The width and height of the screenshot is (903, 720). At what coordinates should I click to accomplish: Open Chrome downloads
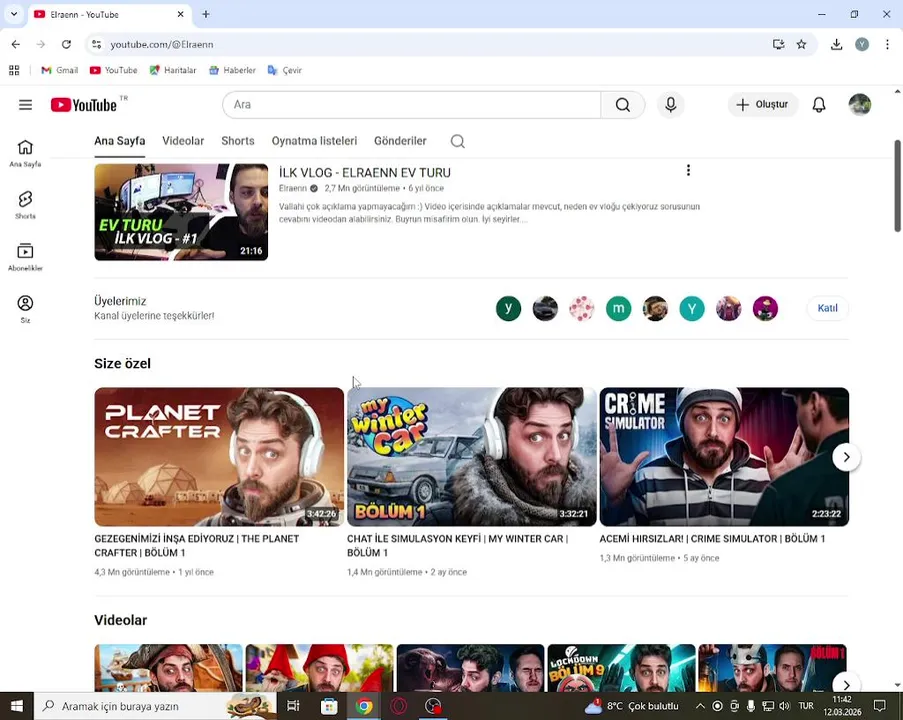point(836,44)
